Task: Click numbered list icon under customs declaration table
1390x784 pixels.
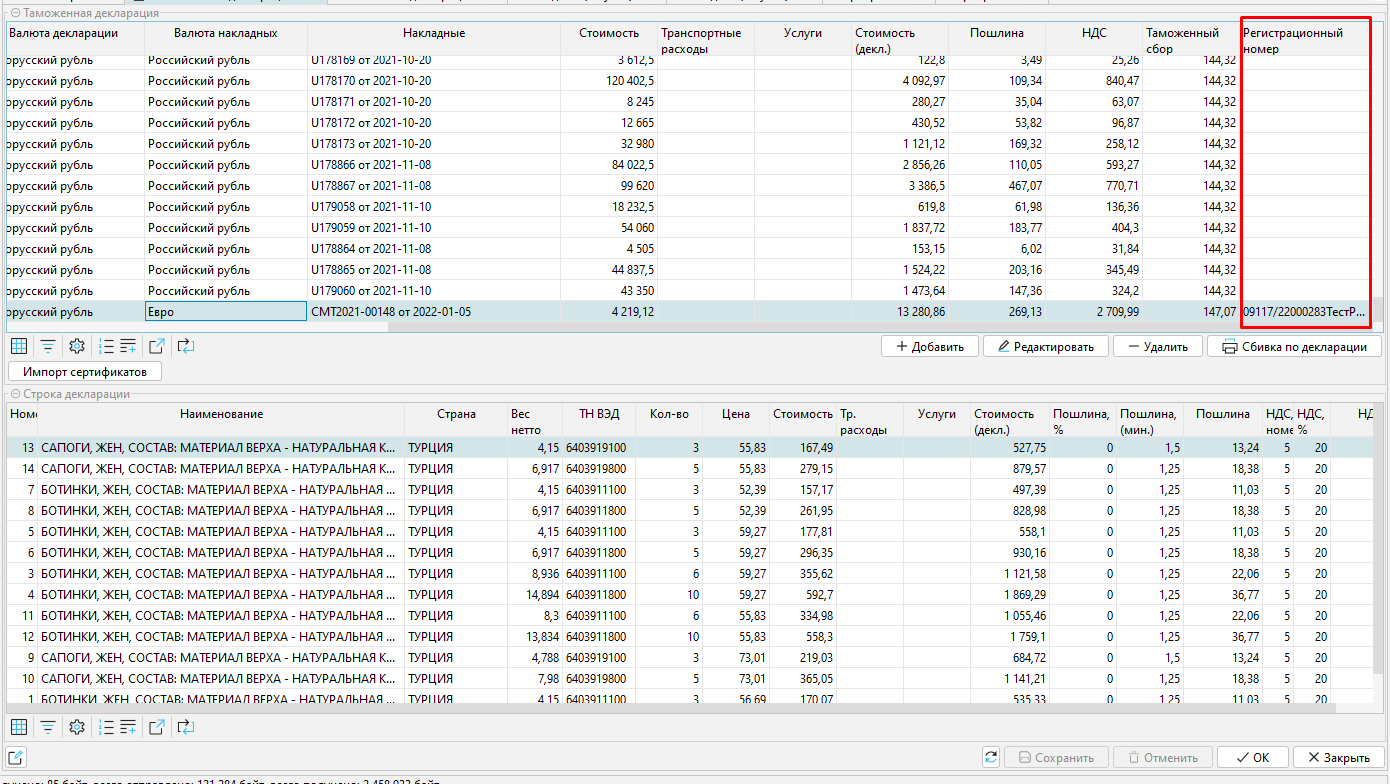Action: 107,347
